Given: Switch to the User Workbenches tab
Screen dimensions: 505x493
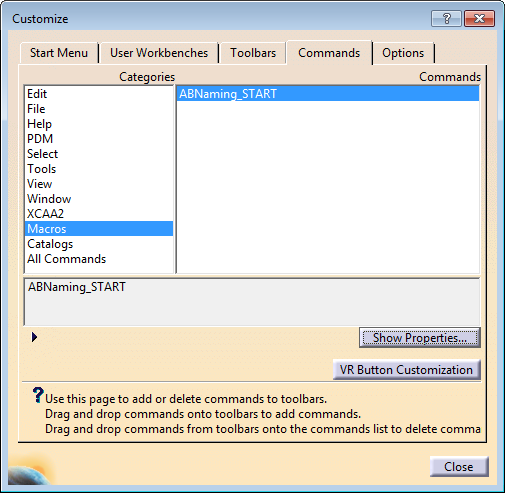Looking at the screenshot, I should point(159,53).
